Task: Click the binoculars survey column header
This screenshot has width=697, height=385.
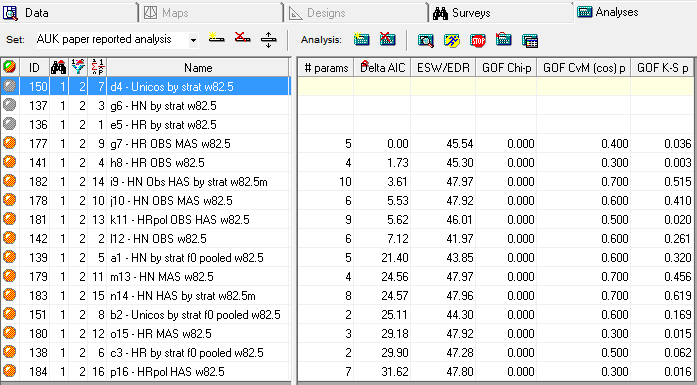Action: coord(58,68)
